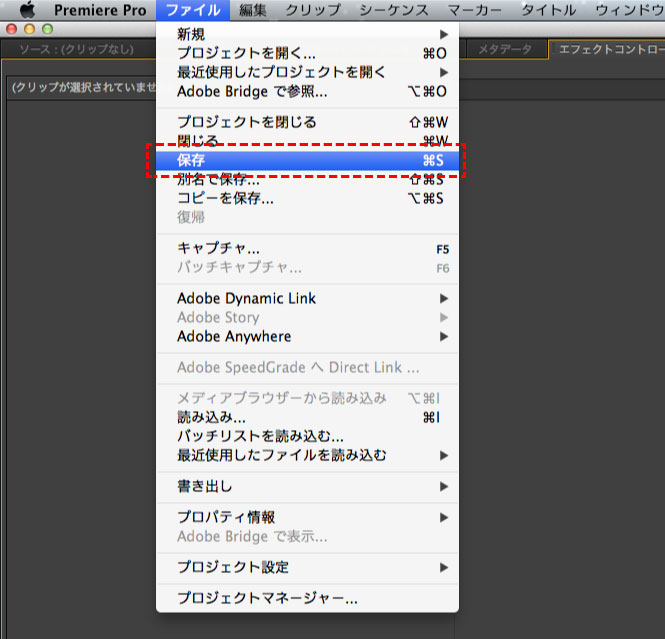Open the Apple menu
Image resolution: width=665 pixels, height=639 pixels.
coord(28,10)
